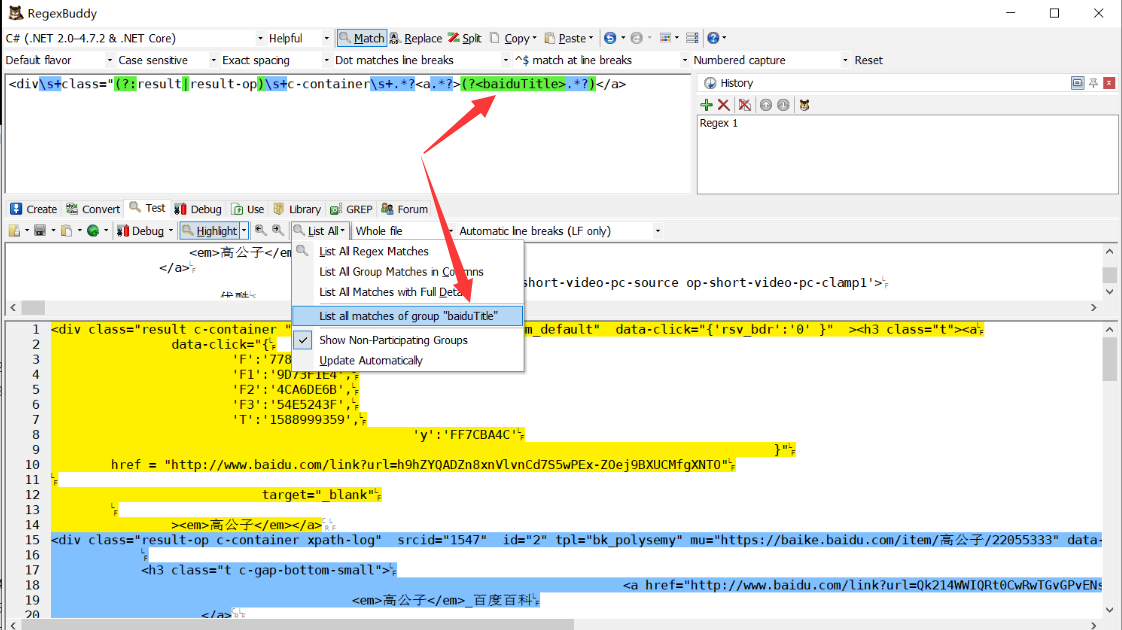Open the Helpful mode dropdown
The image size is (1122, 630).
point(299,38)
